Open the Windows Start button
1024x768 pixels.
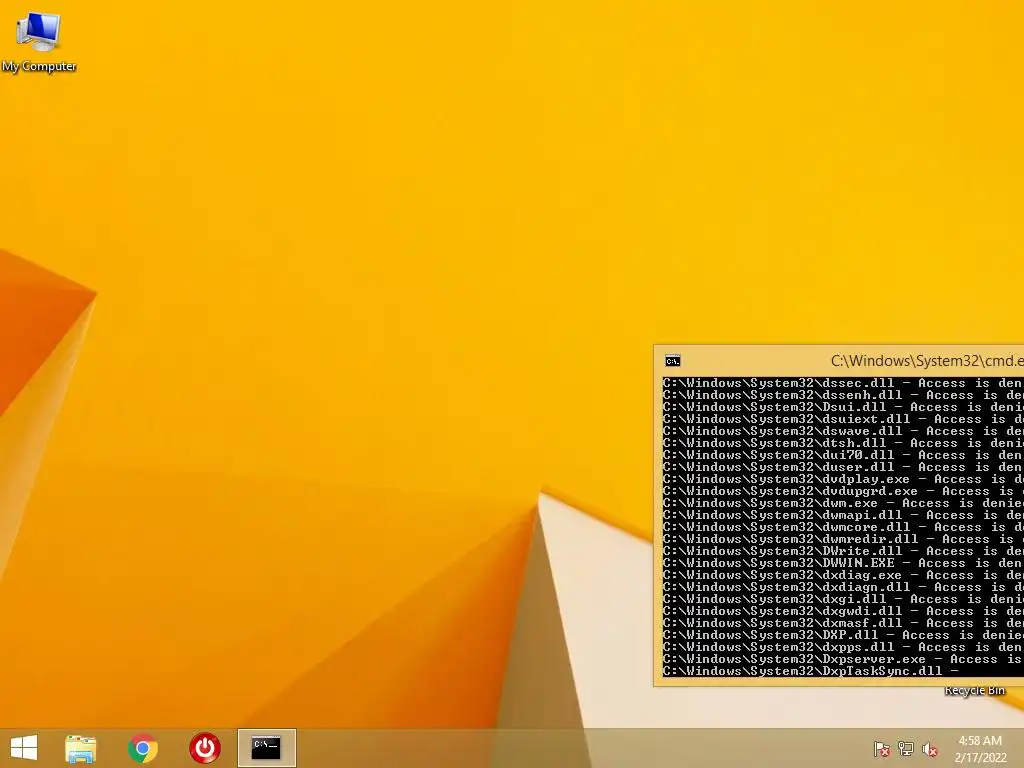24,748
